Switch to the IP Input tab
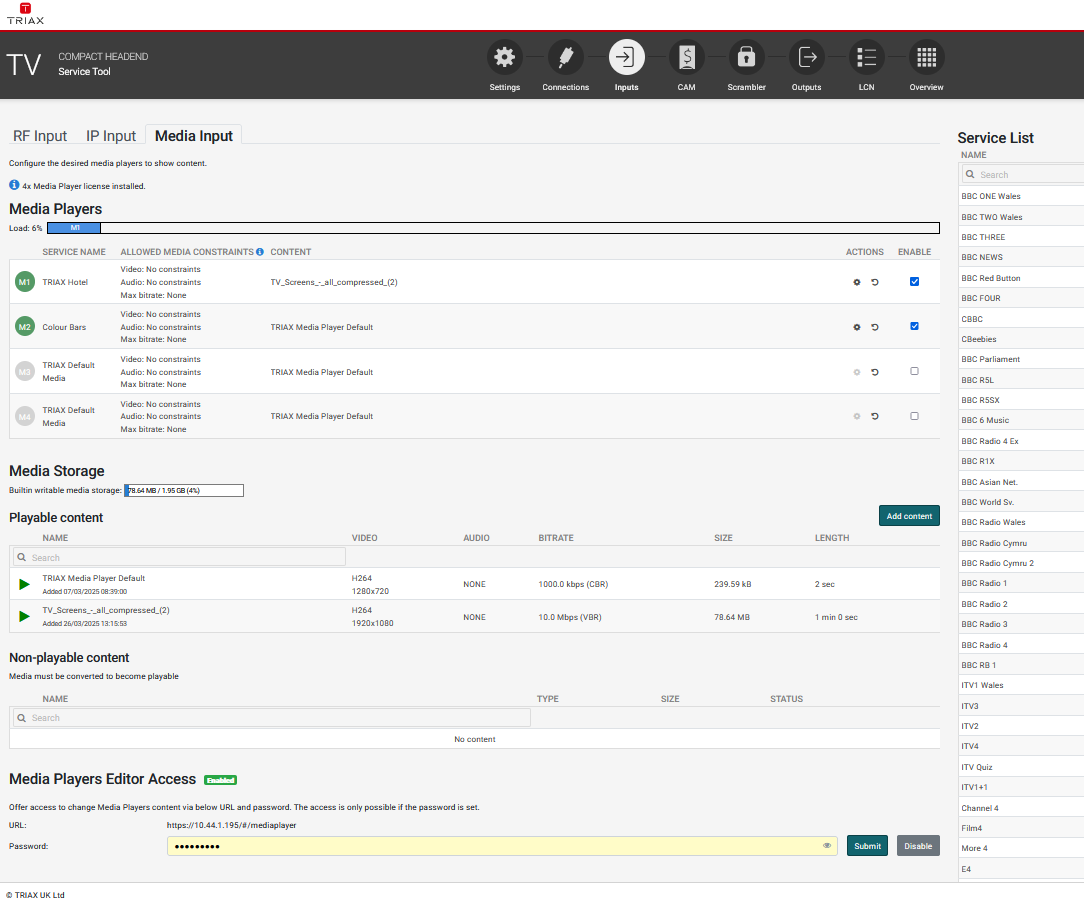1084x907 pixels. tap(111, 136)
